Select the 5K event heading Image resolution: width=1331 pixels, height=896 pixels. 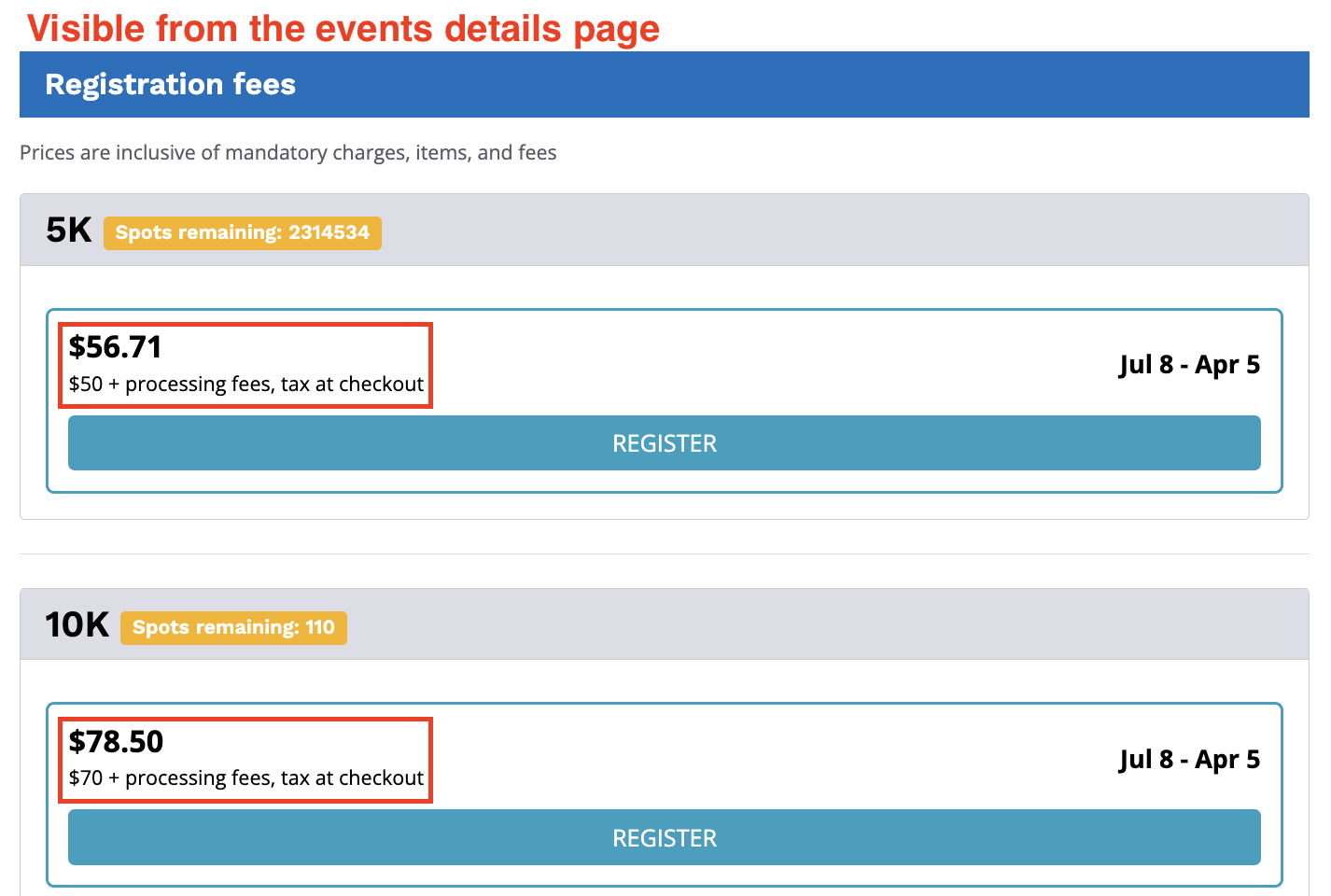69,231
